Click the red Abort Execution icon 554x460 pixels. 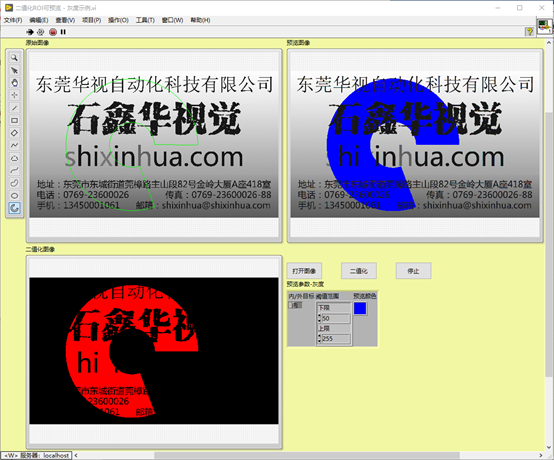(53, 32)
